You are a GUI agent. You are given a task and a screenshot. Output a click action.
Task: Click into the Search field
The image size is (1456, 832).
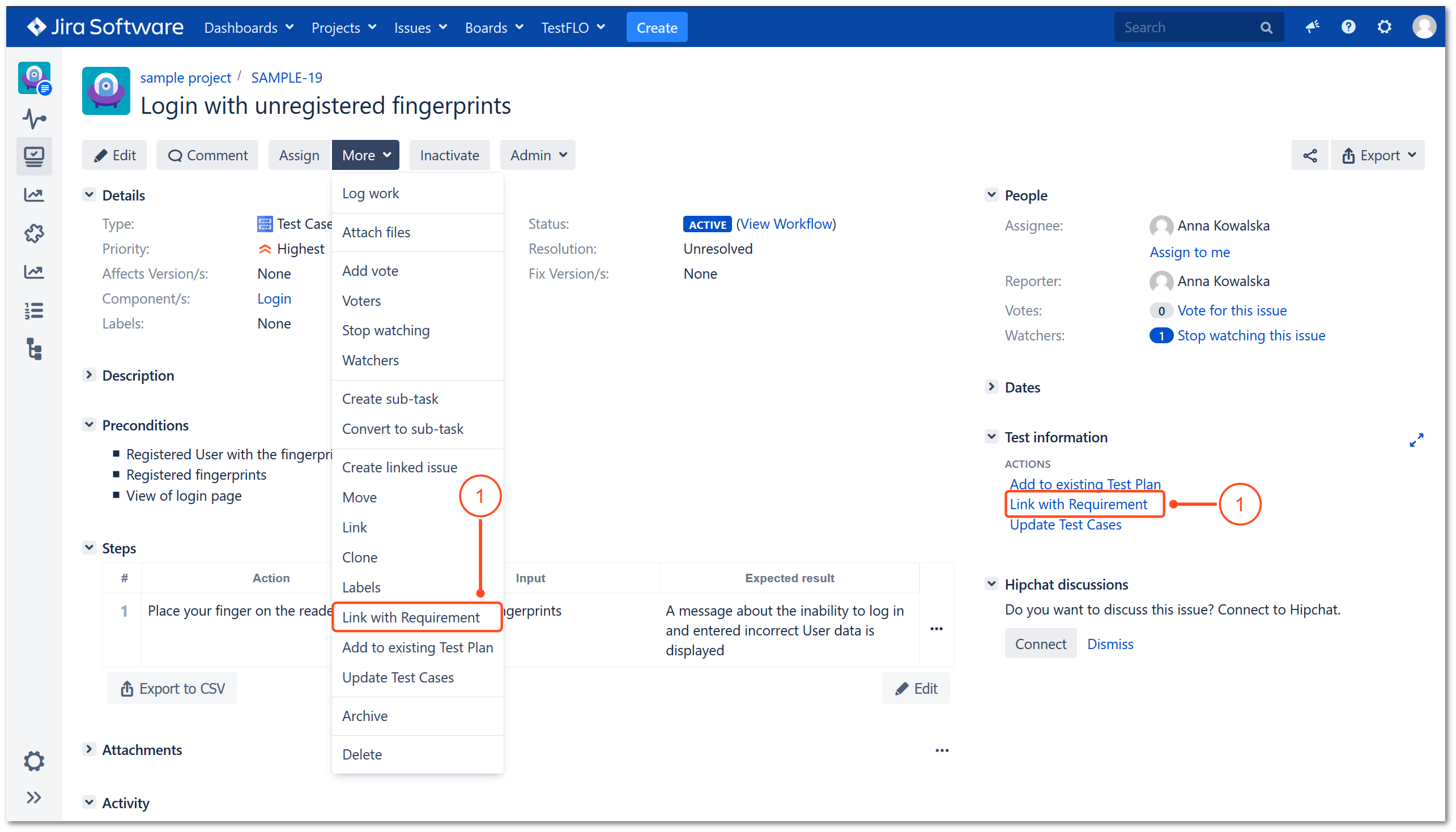(1198, 27)
